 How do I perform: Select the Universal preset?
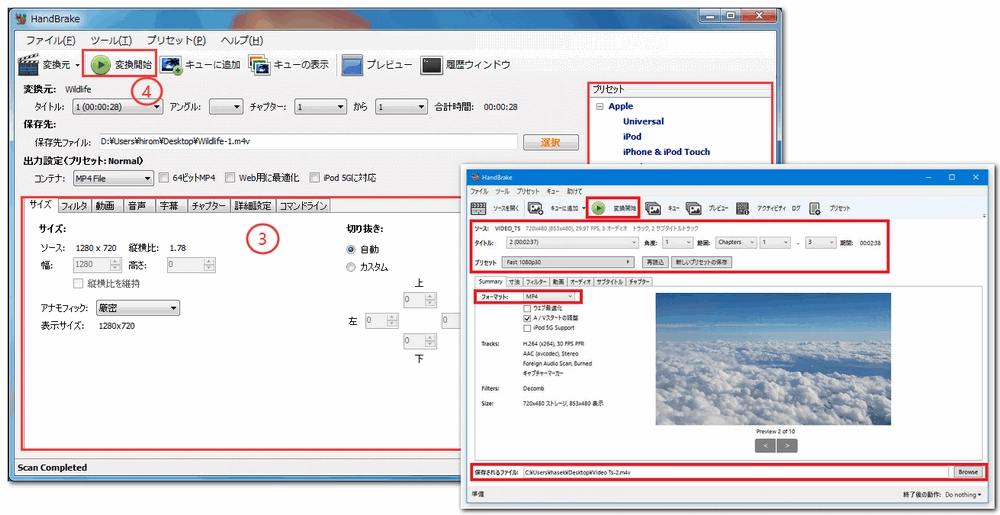point(643,121)
